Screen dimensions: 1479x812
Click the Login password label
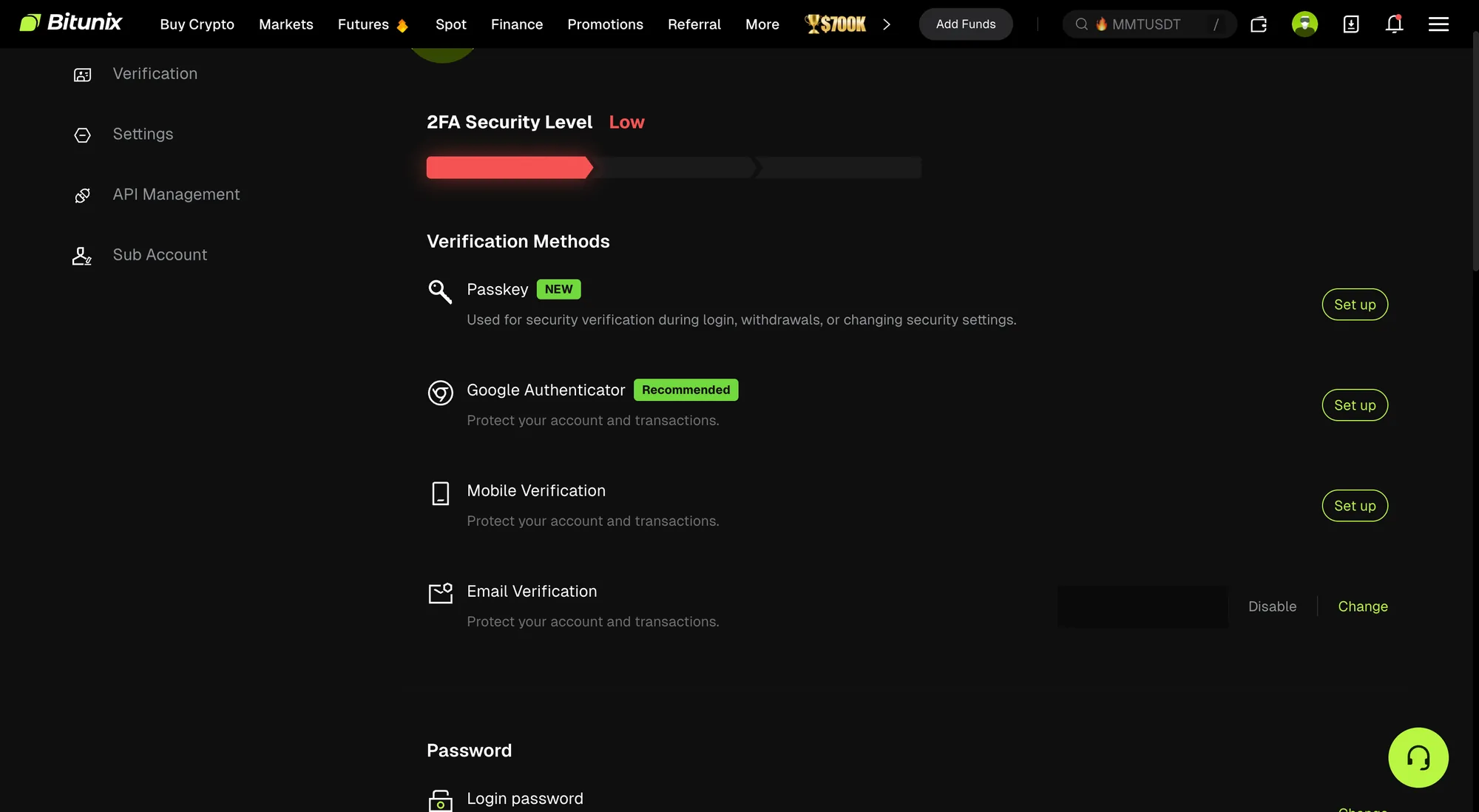tap(525, 799)
